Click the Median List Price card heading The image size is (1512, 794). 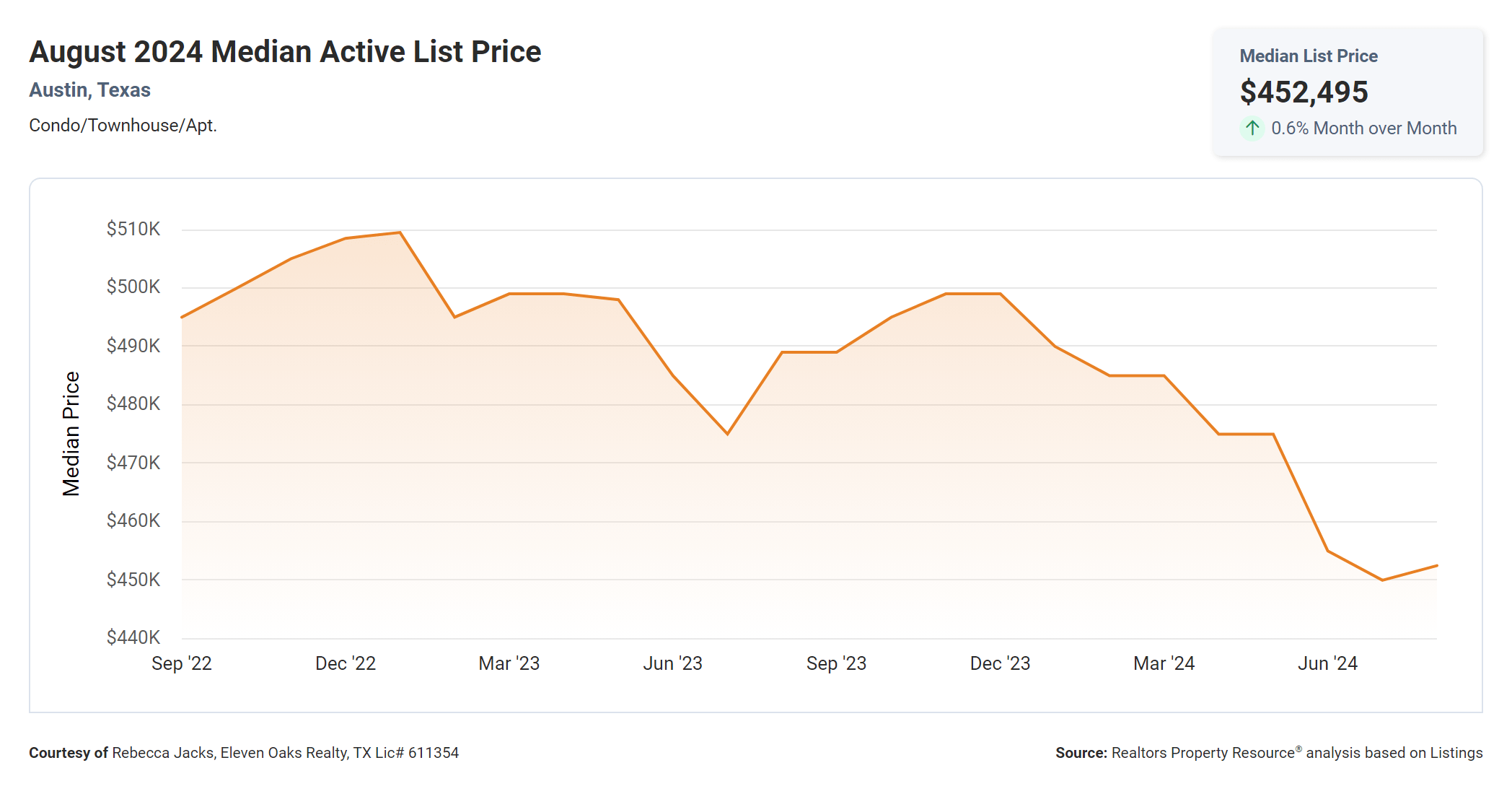(1308, 56)
